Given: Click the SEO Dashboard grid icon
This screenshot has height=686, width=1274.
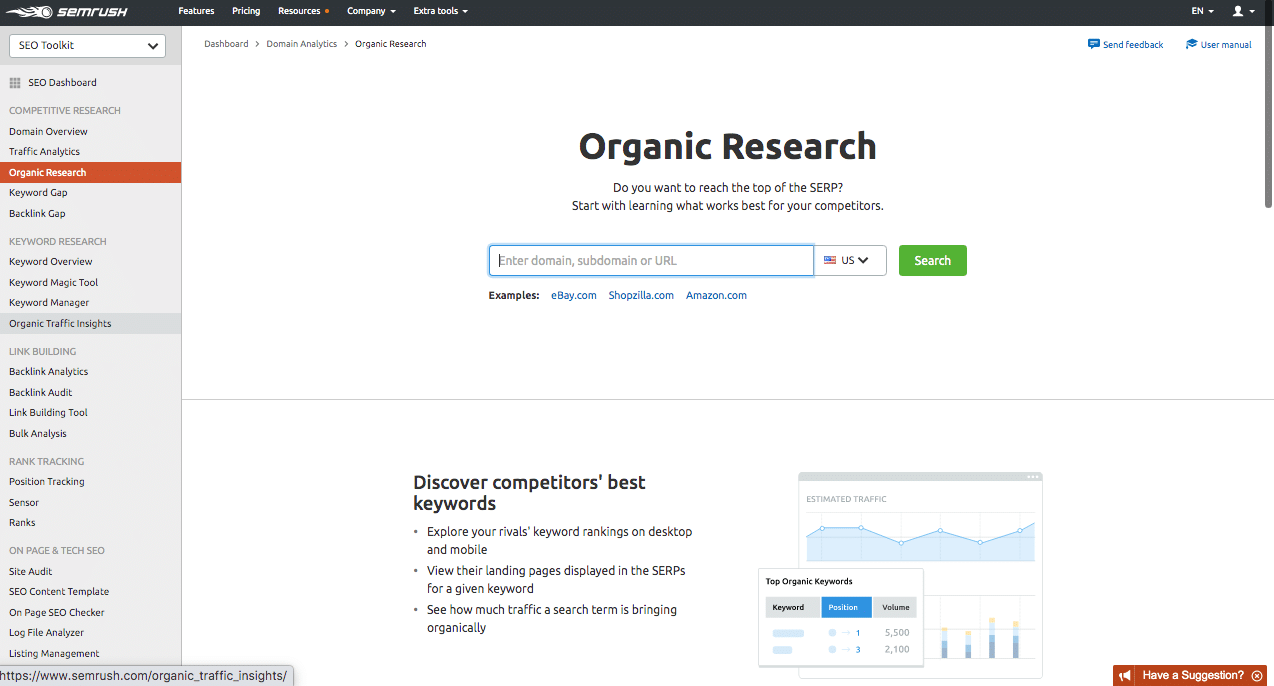Looking at the screenshot, I should 15,83.
